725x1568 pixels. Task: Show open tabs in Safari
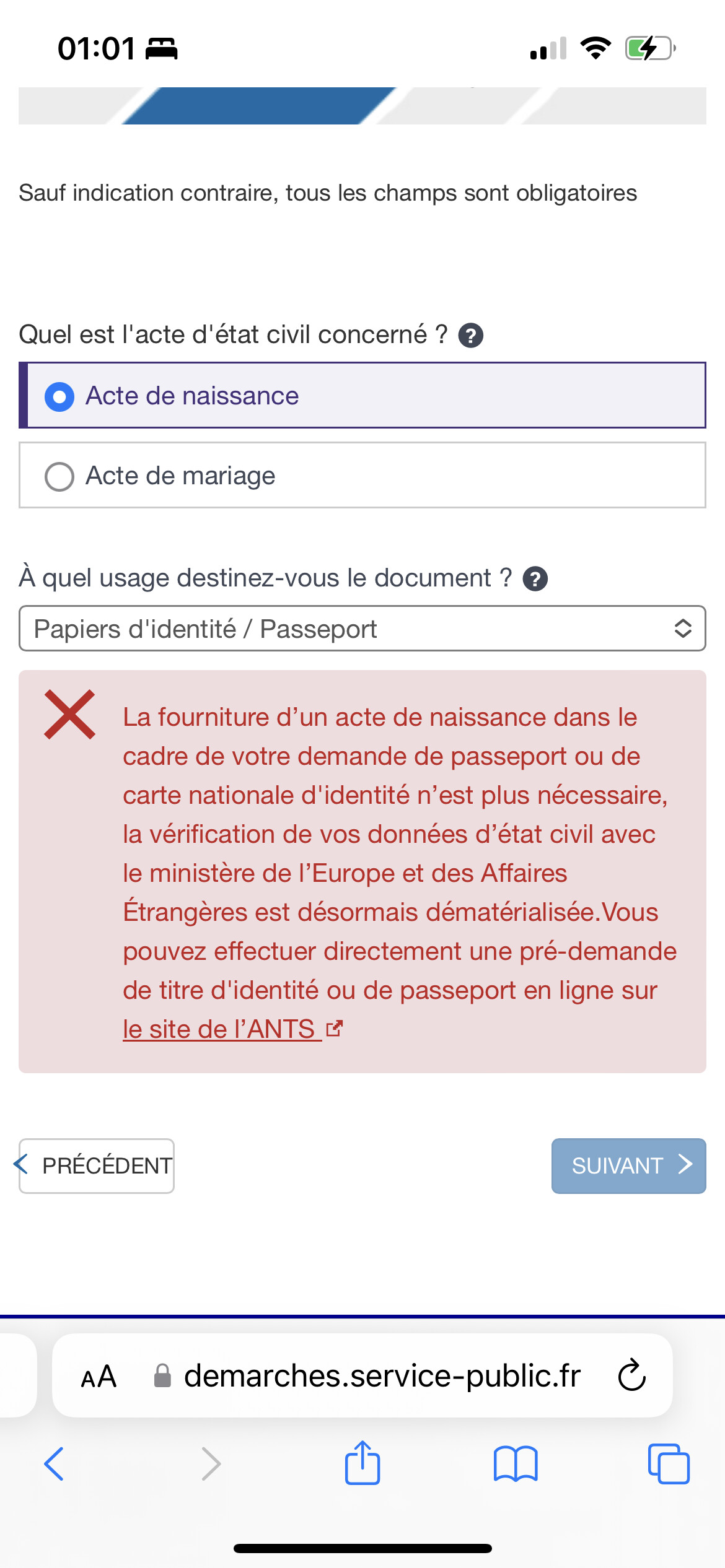tap(669, 1464)
